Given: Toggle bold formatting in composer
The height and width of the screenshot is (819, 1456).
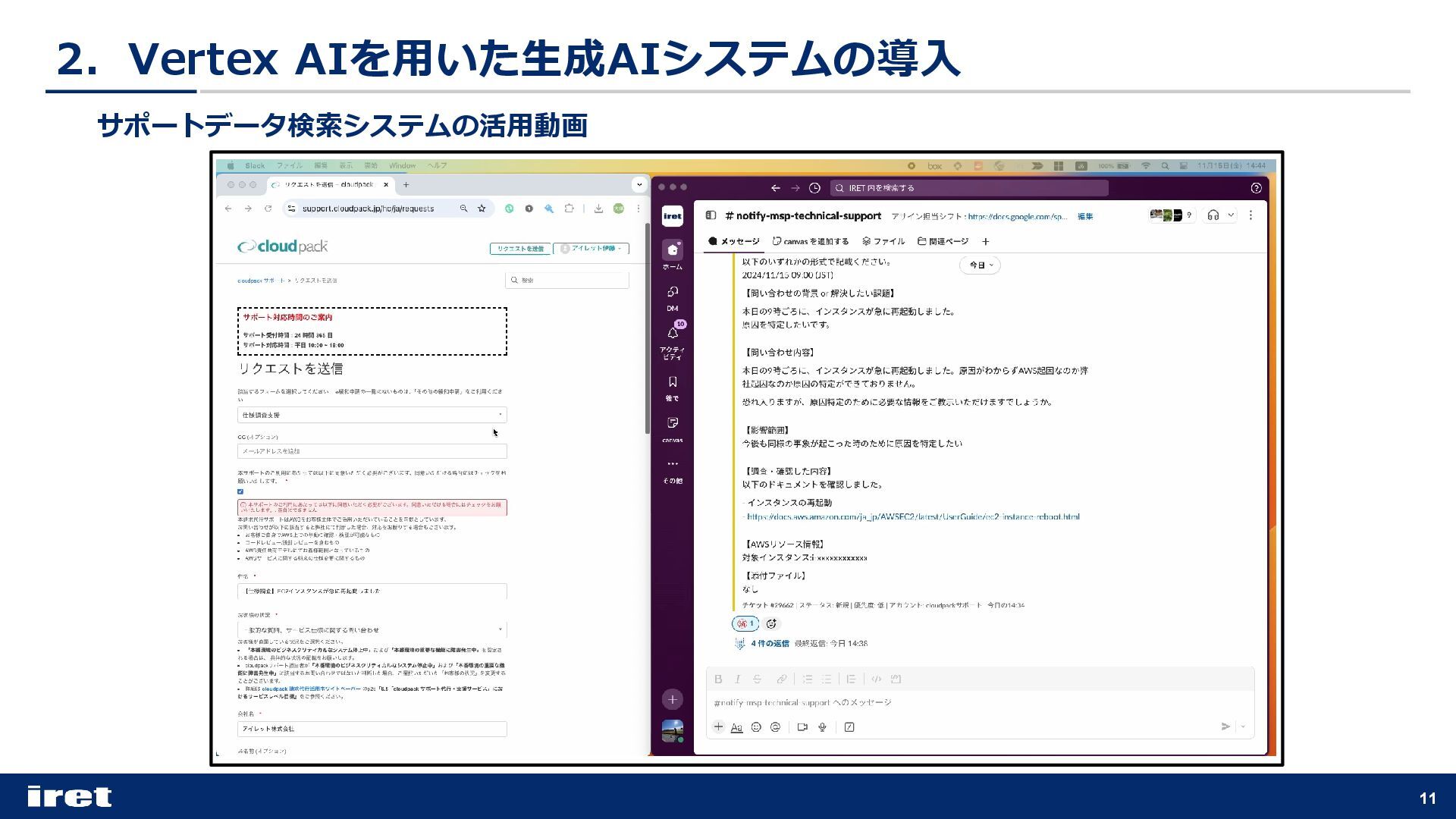Looking at the screenshot, I should pos(718,679).
